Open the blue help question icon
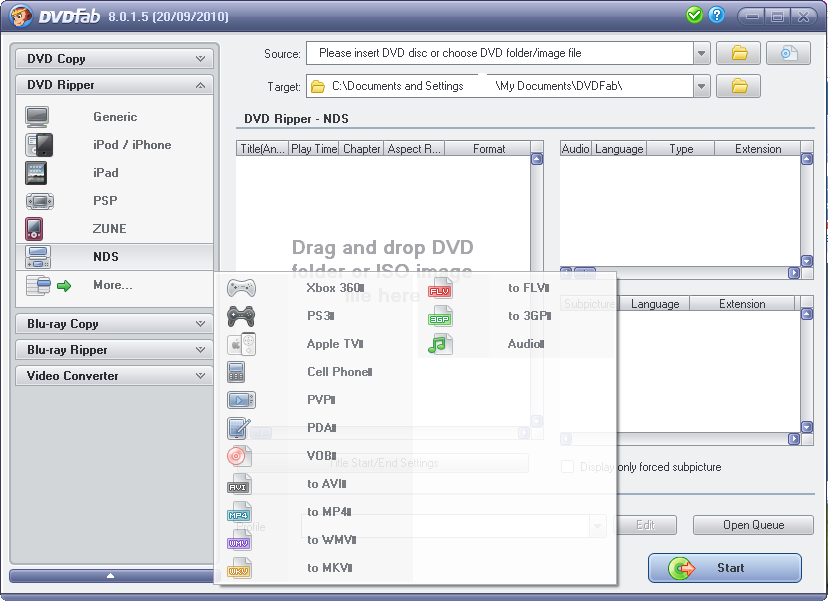This screenshot has height=601, width=828. 716,15
